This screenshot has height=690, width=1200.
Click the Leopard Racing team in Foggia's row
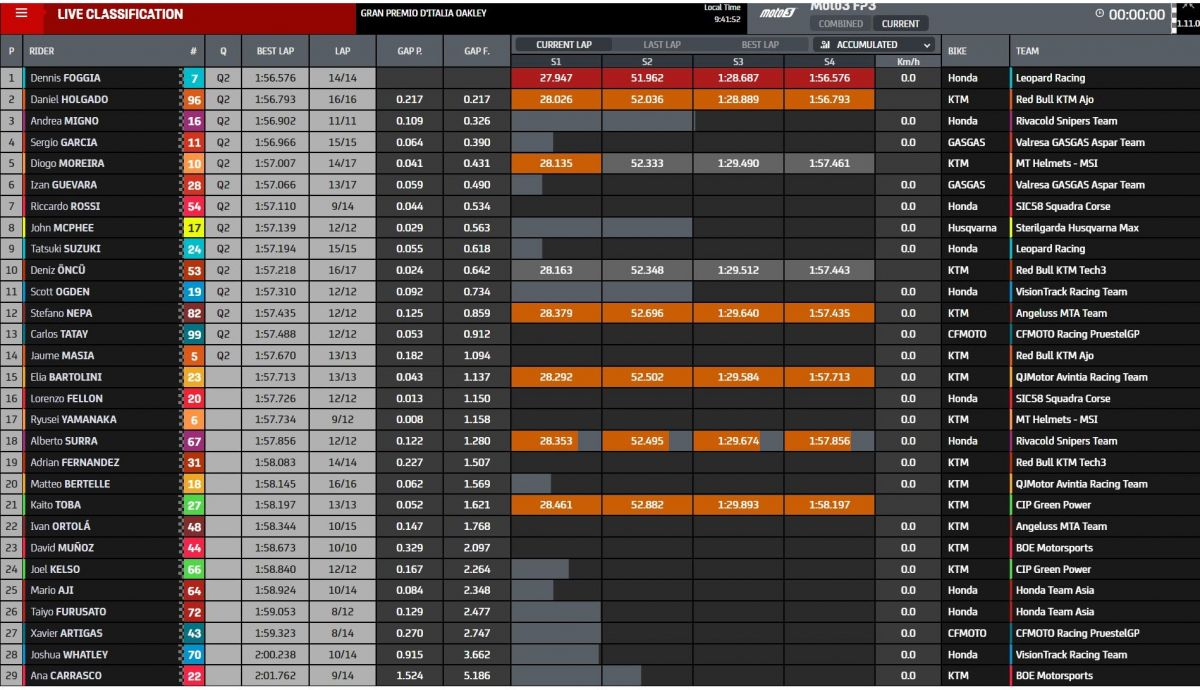pos(1050,78)
